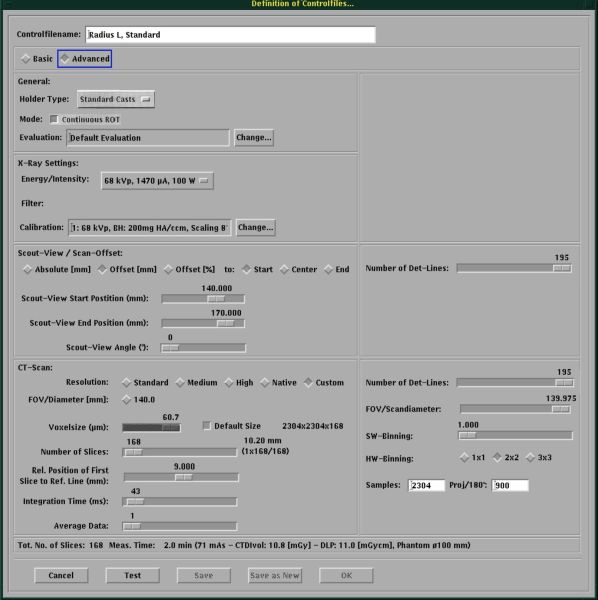Click the 10.20 mm slice length text
The image size is (598, 600).
click(262, 440)
